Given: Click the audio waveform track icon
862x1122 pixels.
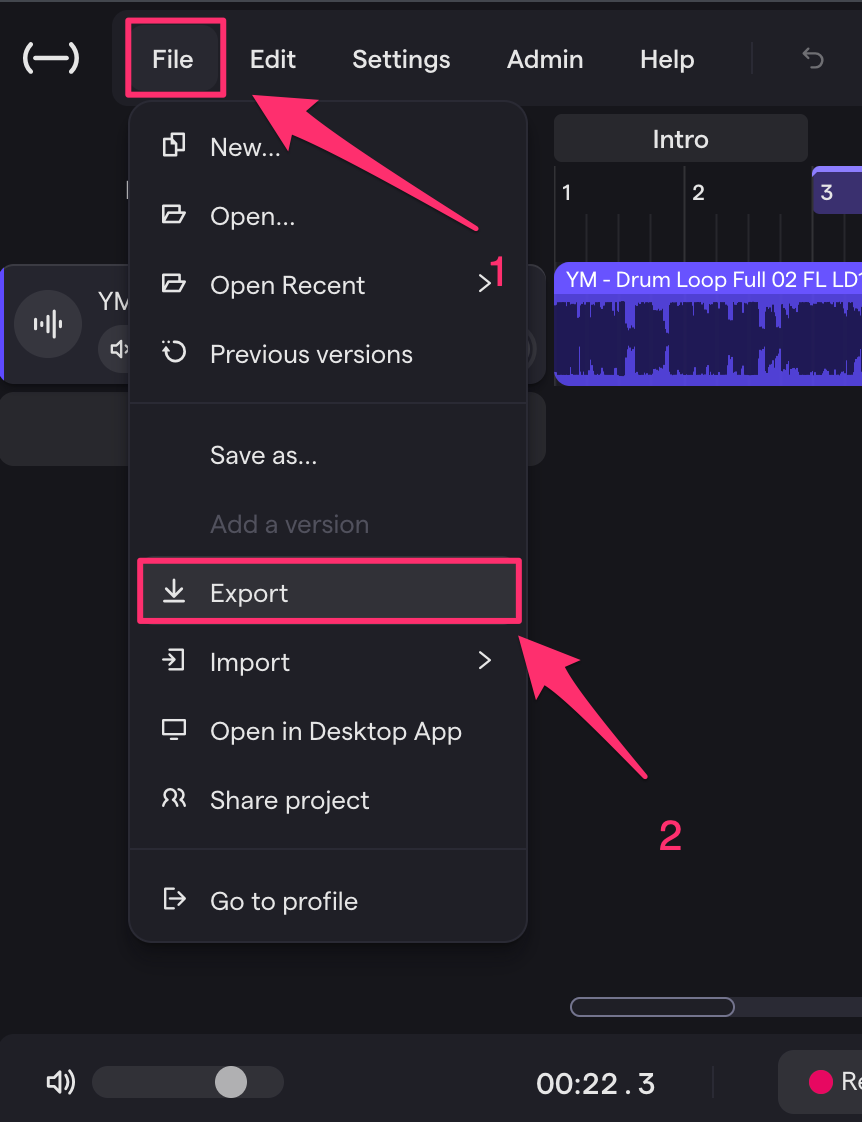Looking at the screenshot, I should tap(48, 324).
